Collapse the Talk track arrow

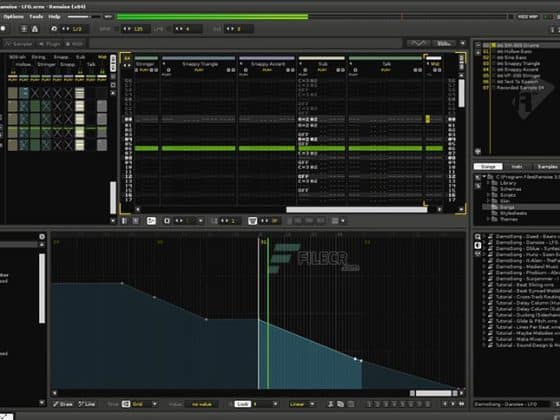coord(351,64)
